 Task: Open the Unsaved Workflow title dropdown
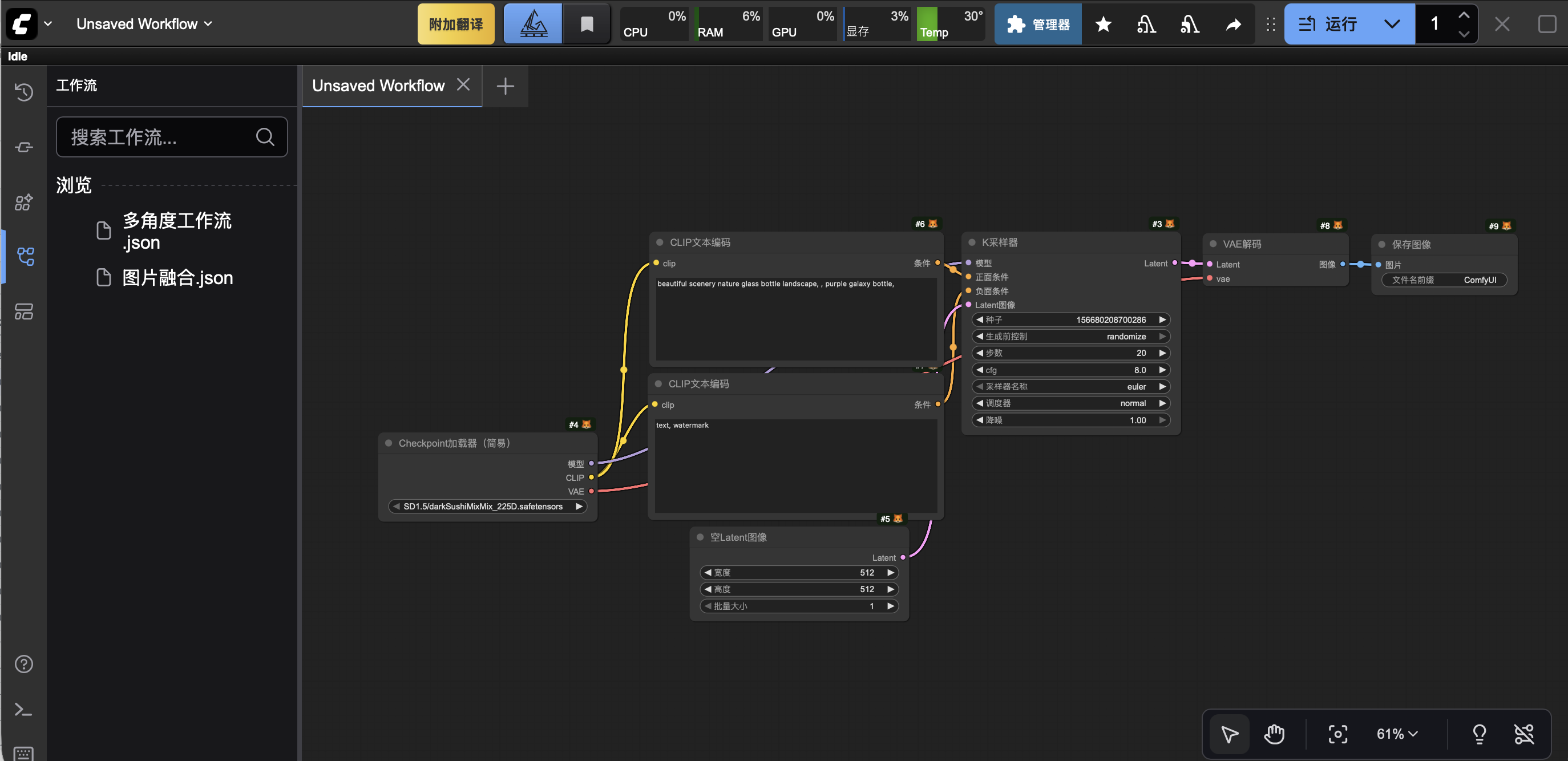(144, 25)
